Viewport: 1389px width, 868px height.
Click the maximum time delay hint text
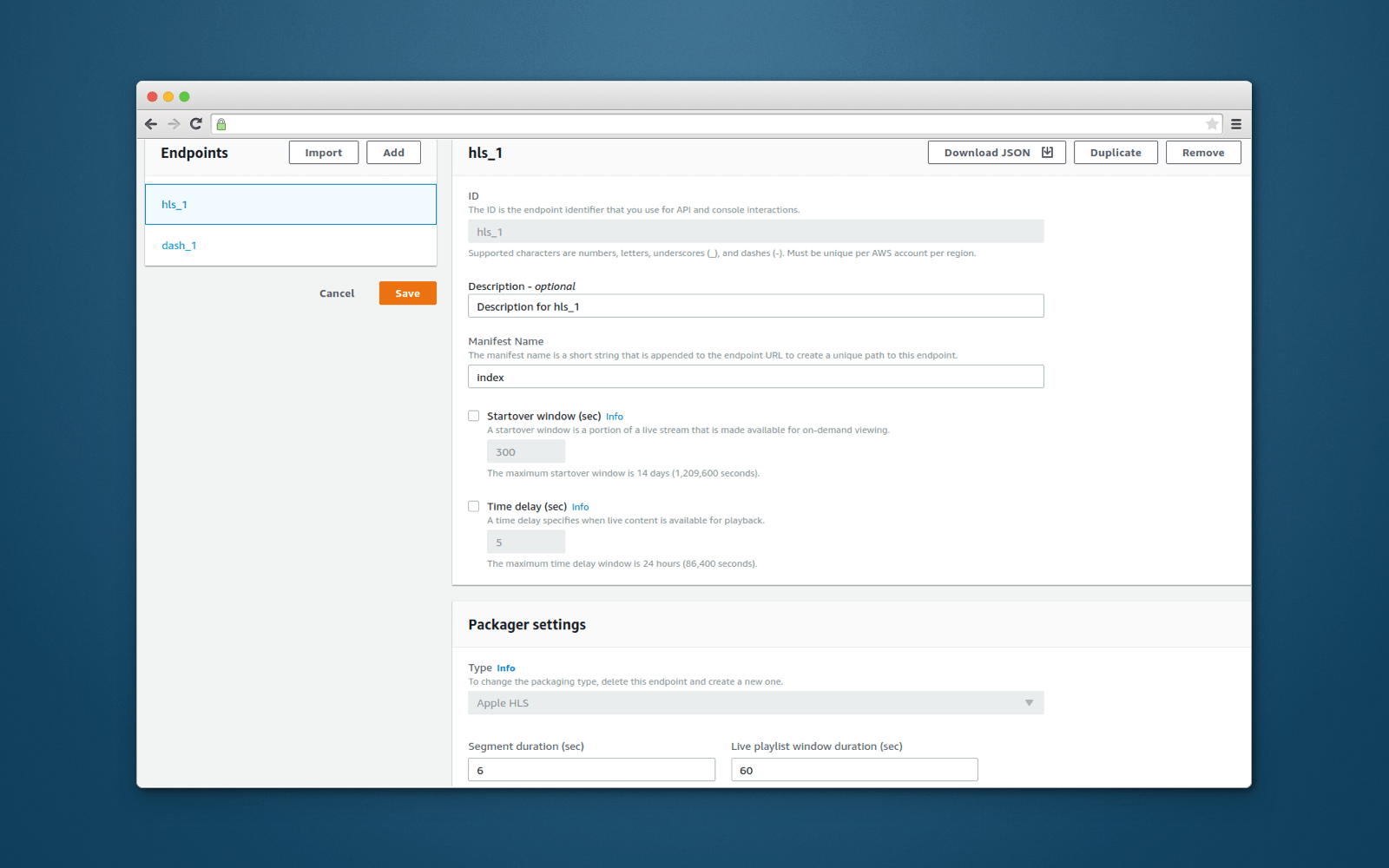622,563
